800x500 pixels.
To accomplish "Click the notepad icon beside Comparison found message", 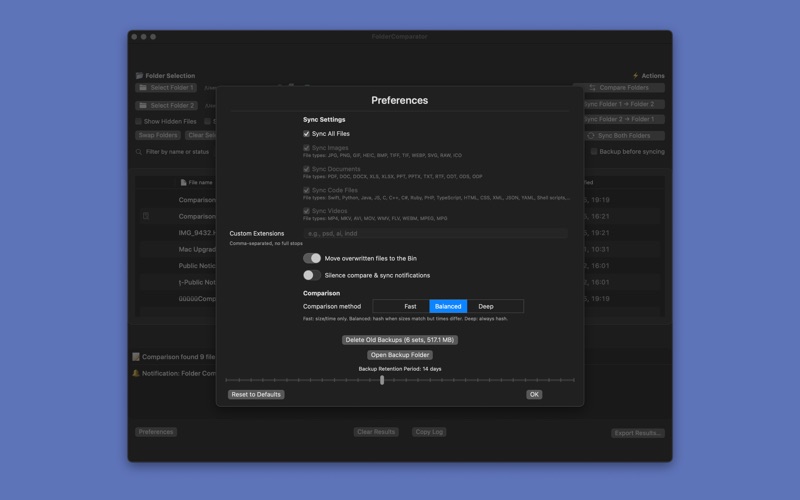I will click(136, 357).
